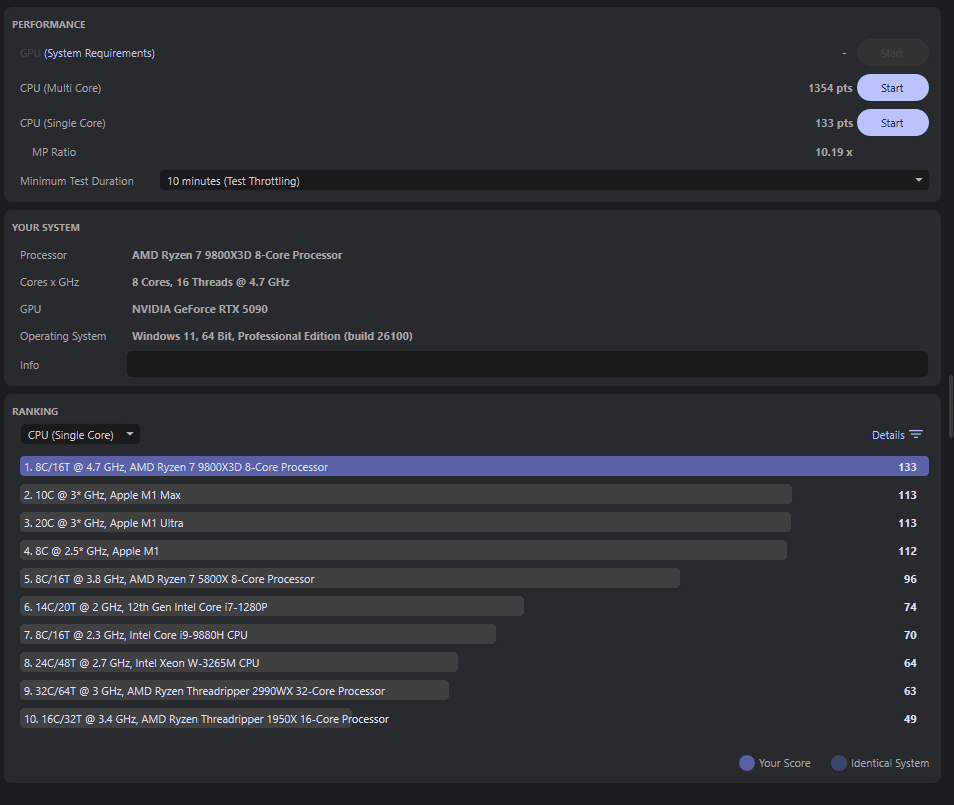Click the PERFORMANCE section heading
The image size is (954, 805).
coord(49,24)
